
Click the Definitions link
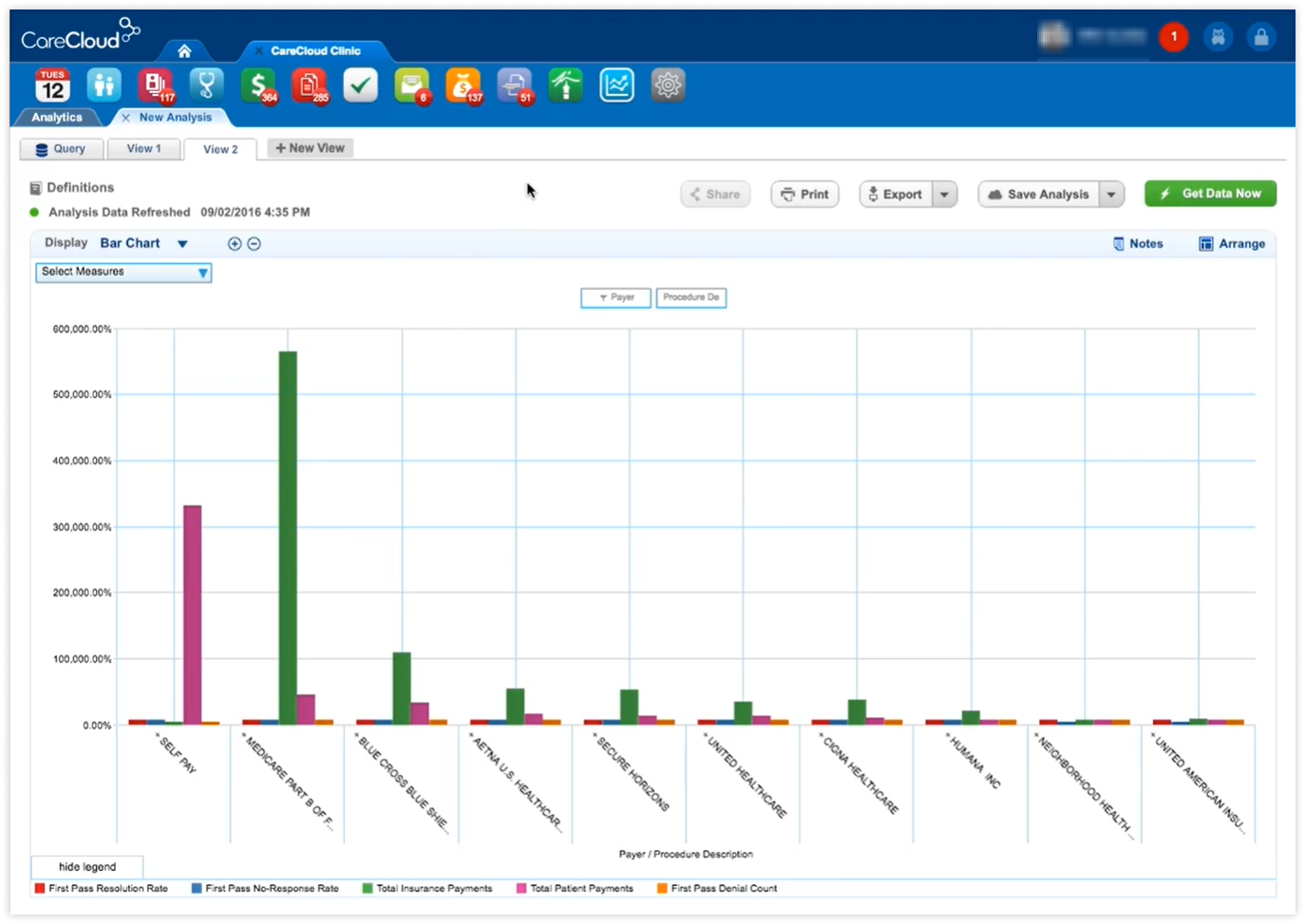[x=80, y=188]
